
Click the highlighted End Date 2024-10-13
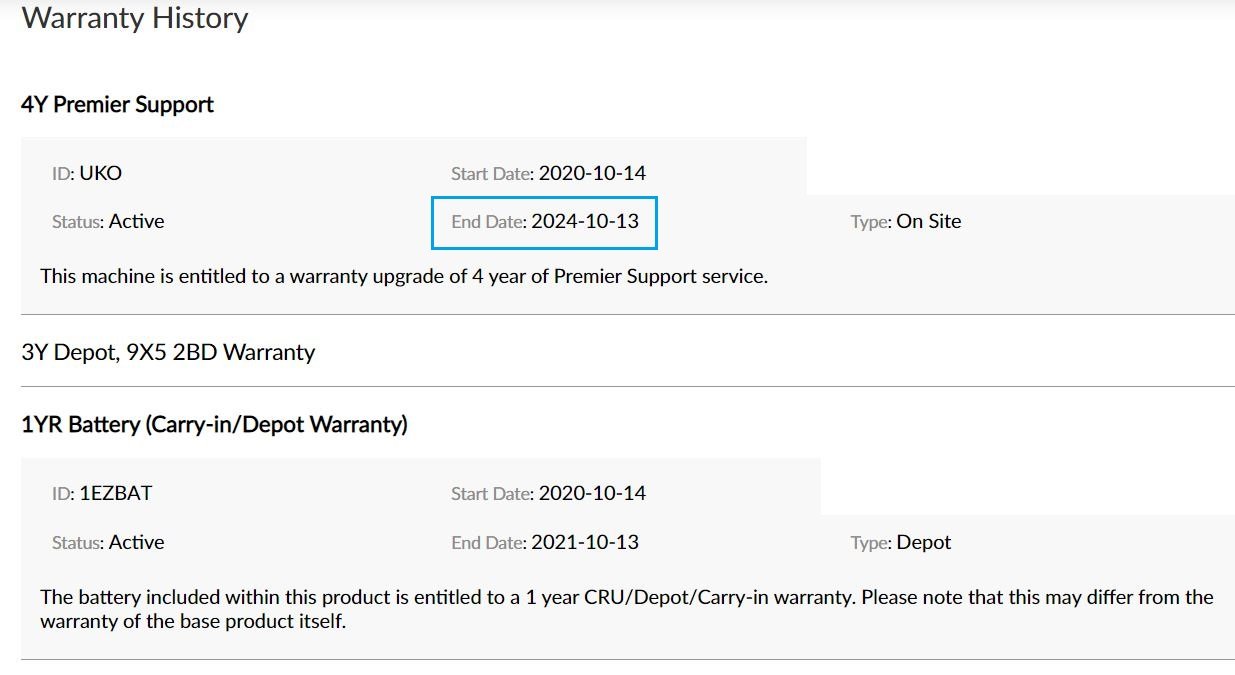pyautogui.click(x=584, y=222)
